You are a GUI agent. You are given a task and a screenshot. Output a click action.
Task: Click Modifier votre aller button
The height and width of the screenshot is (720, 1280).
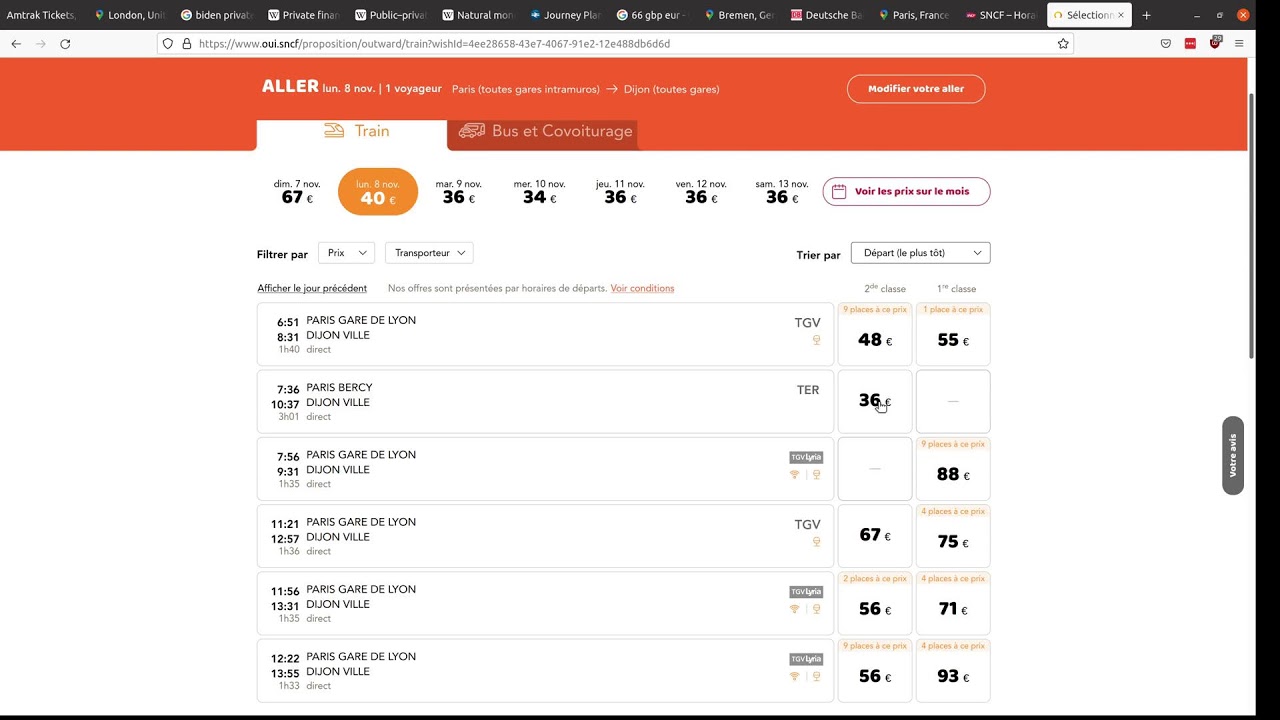point(916,89)
